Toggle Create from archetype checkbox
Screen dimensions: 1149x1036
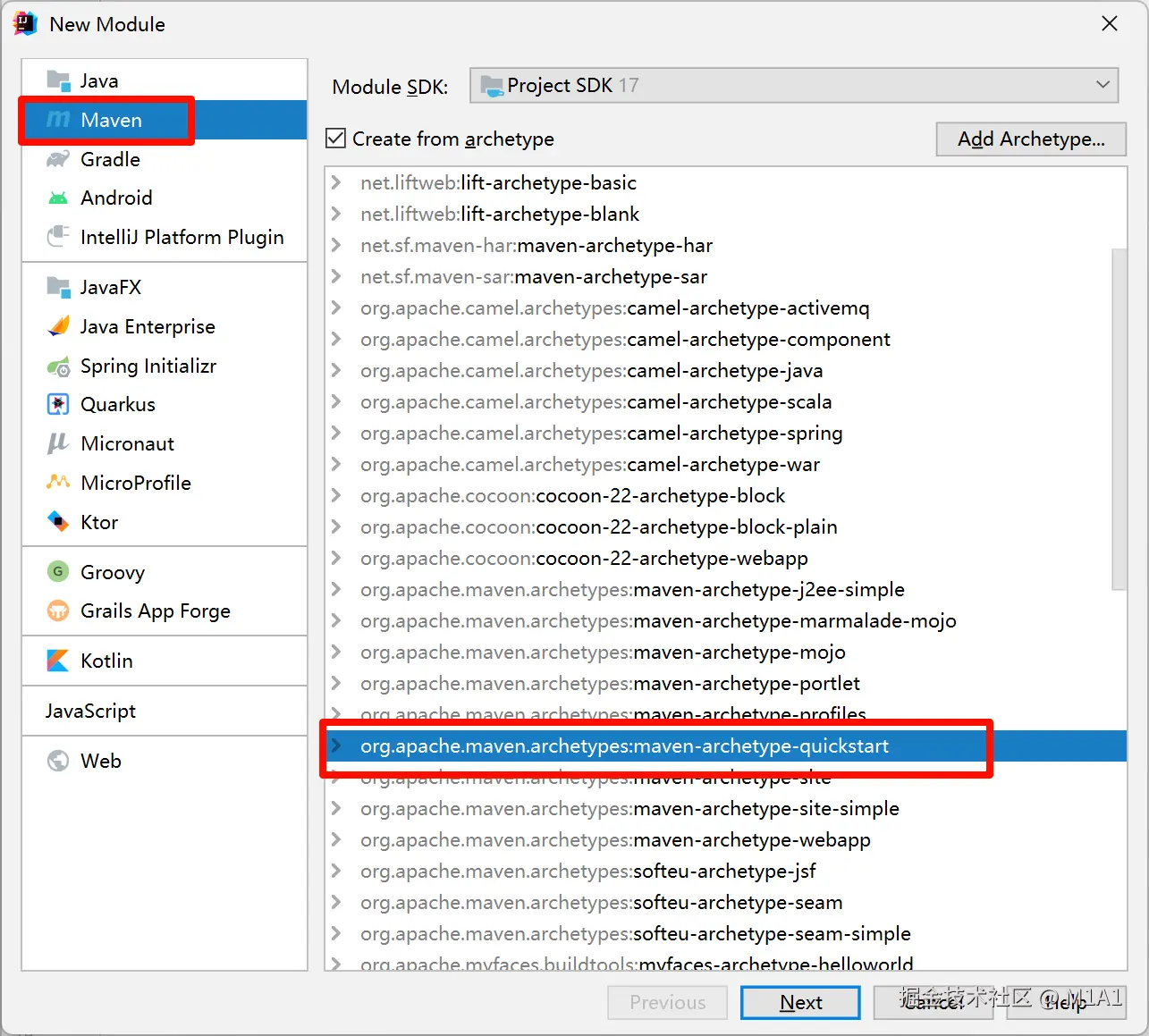click(x=336, y=139)
